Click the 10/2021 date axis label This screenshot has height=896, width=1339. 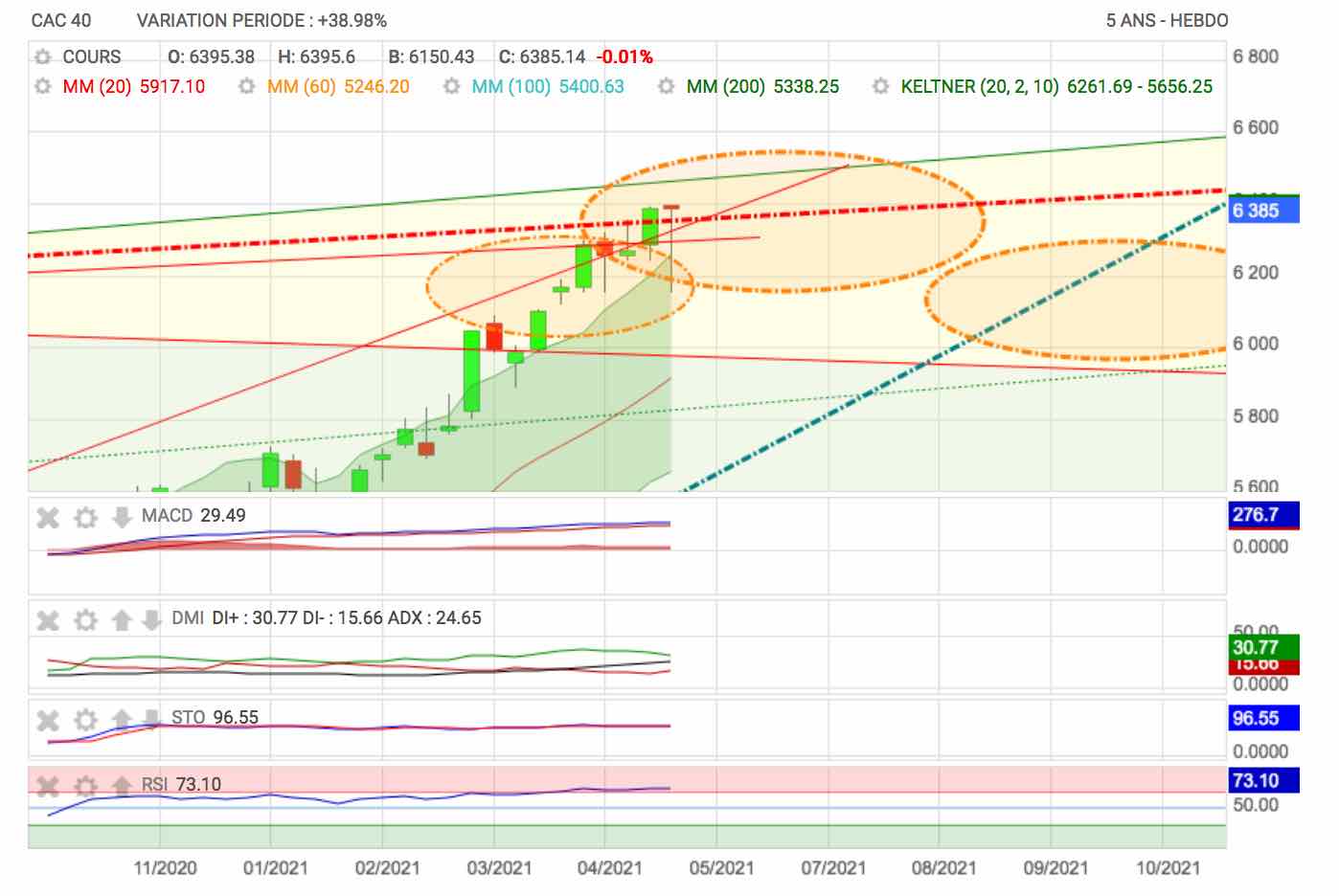[x=1168, y=868]
